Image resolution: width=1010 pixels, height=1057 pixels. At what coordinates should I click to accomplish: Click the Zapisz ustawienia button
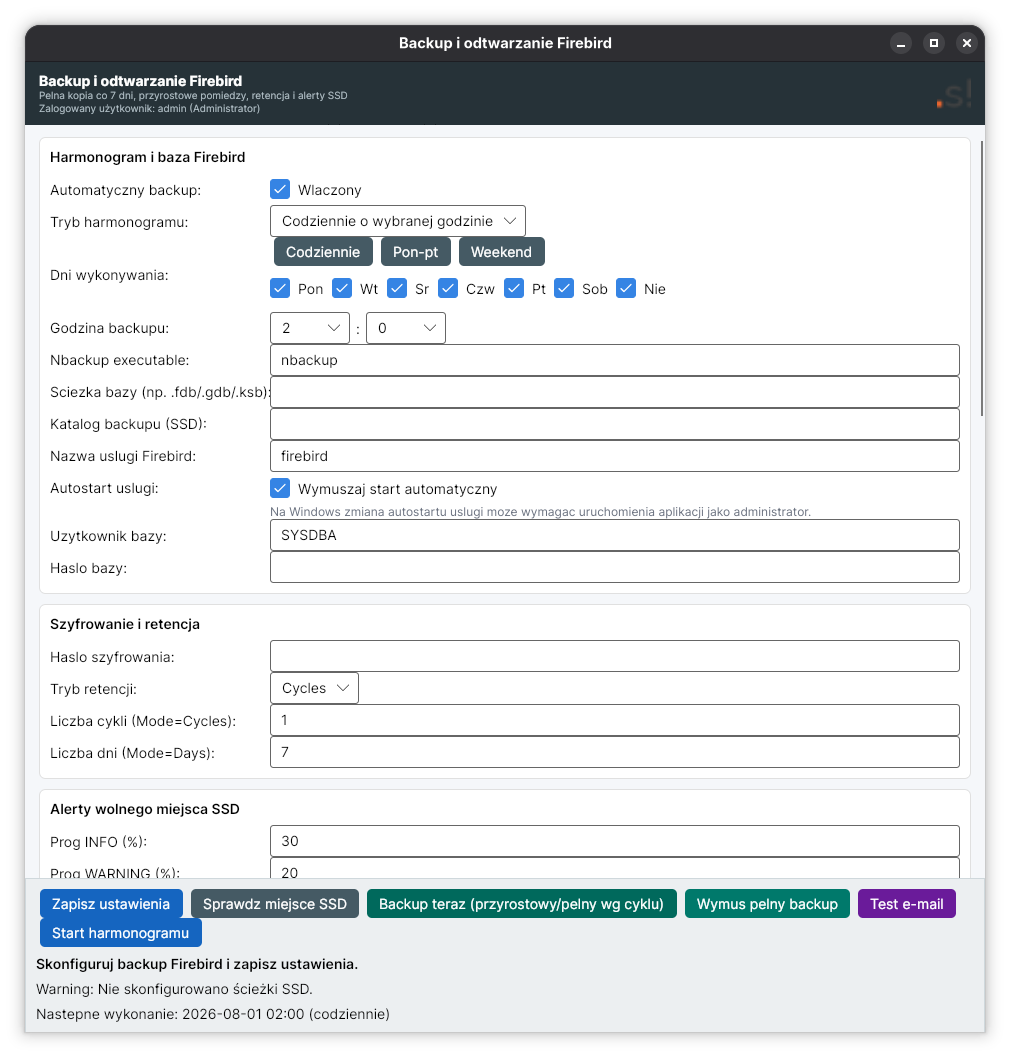pos(111,904)
